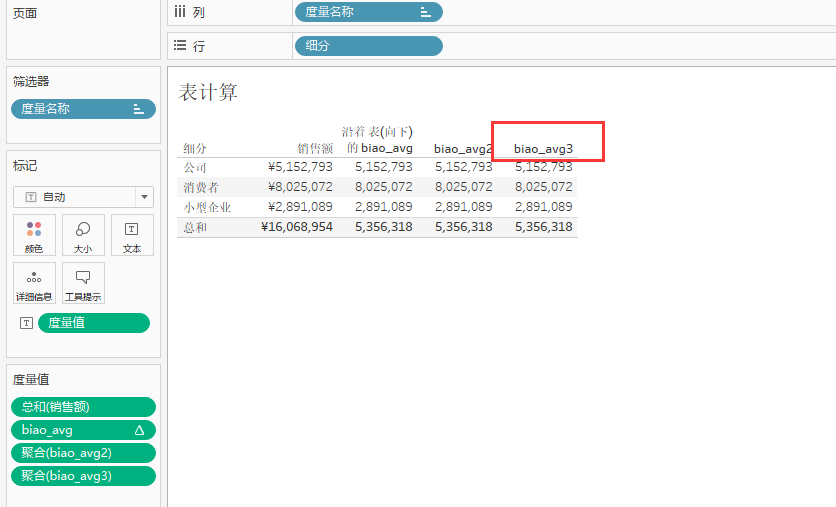Click the 表计算 sheet title

(208, 92)
